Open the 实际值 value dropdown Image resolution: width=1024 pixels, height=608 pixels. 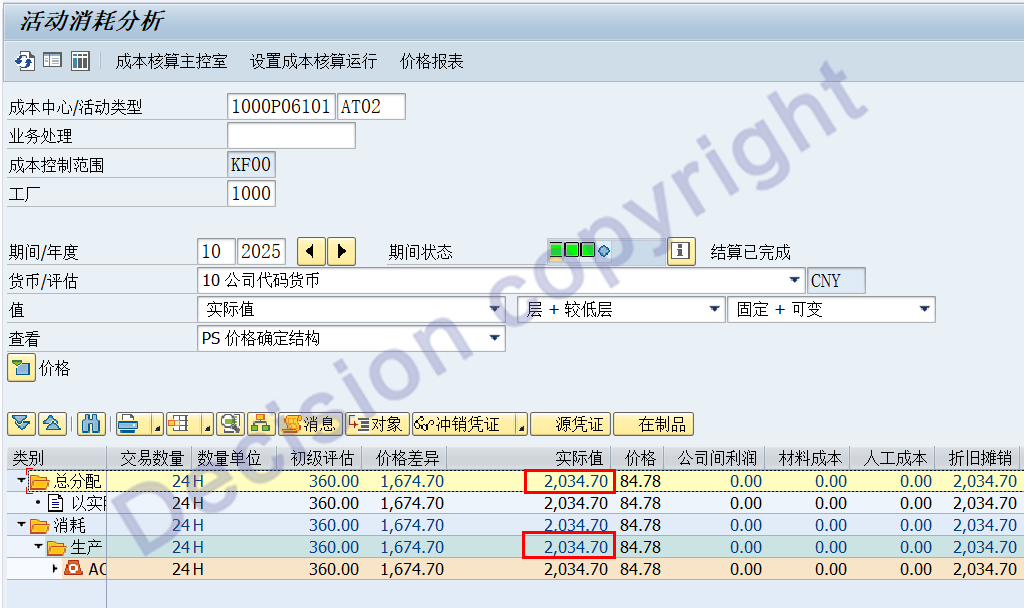point(495,310)
